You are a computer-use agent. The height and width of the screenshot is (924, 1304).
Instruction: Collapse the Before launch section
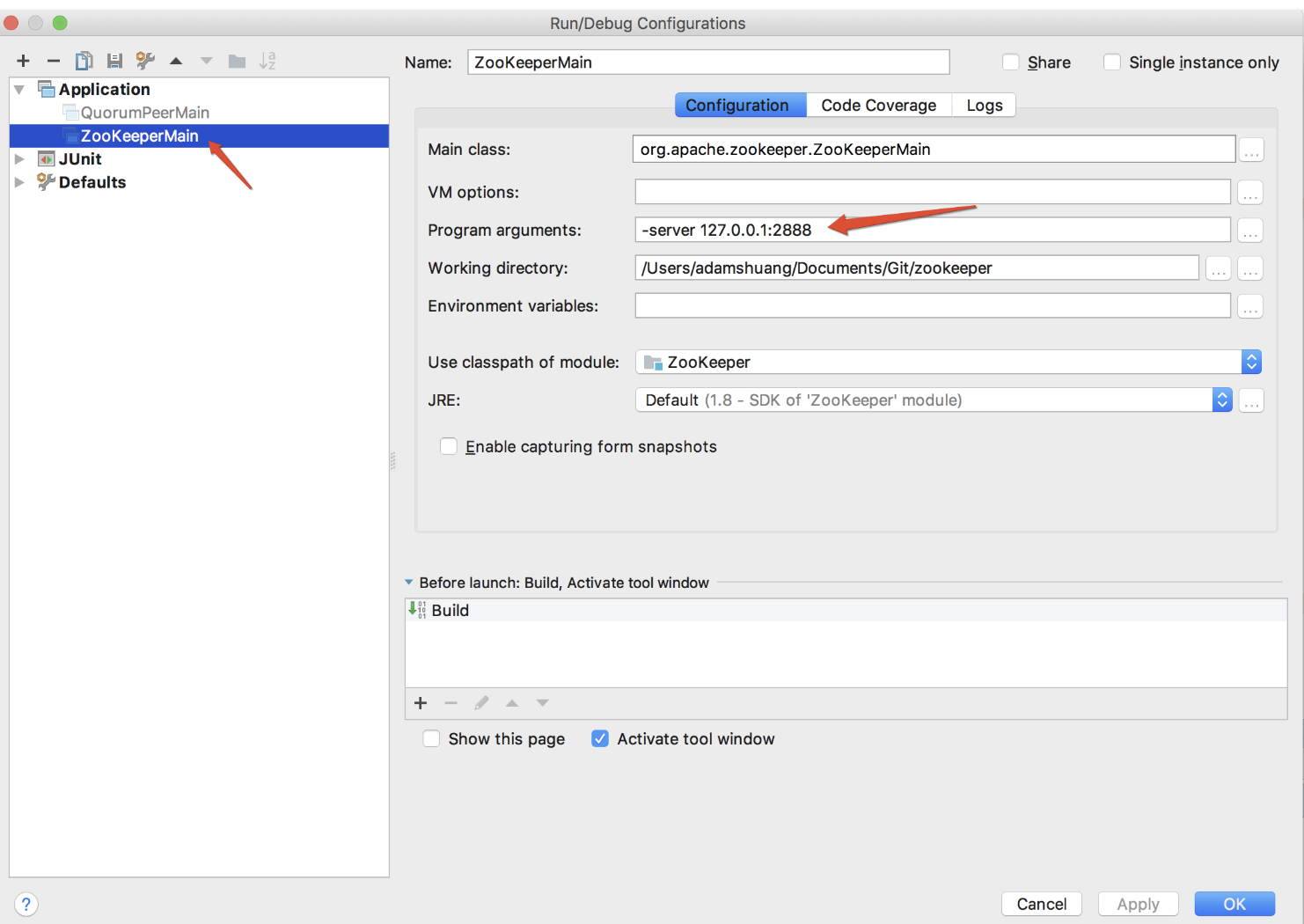[x=409, y=583]
